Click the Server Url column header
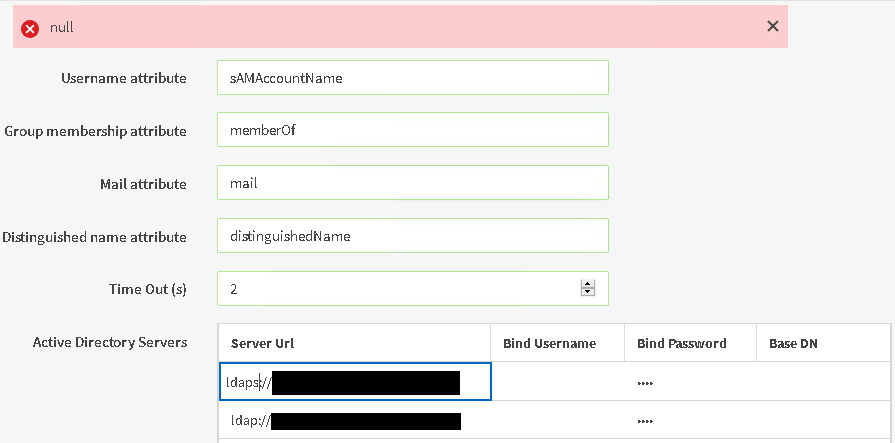This screenshot has height=443, width=895. 354,343
